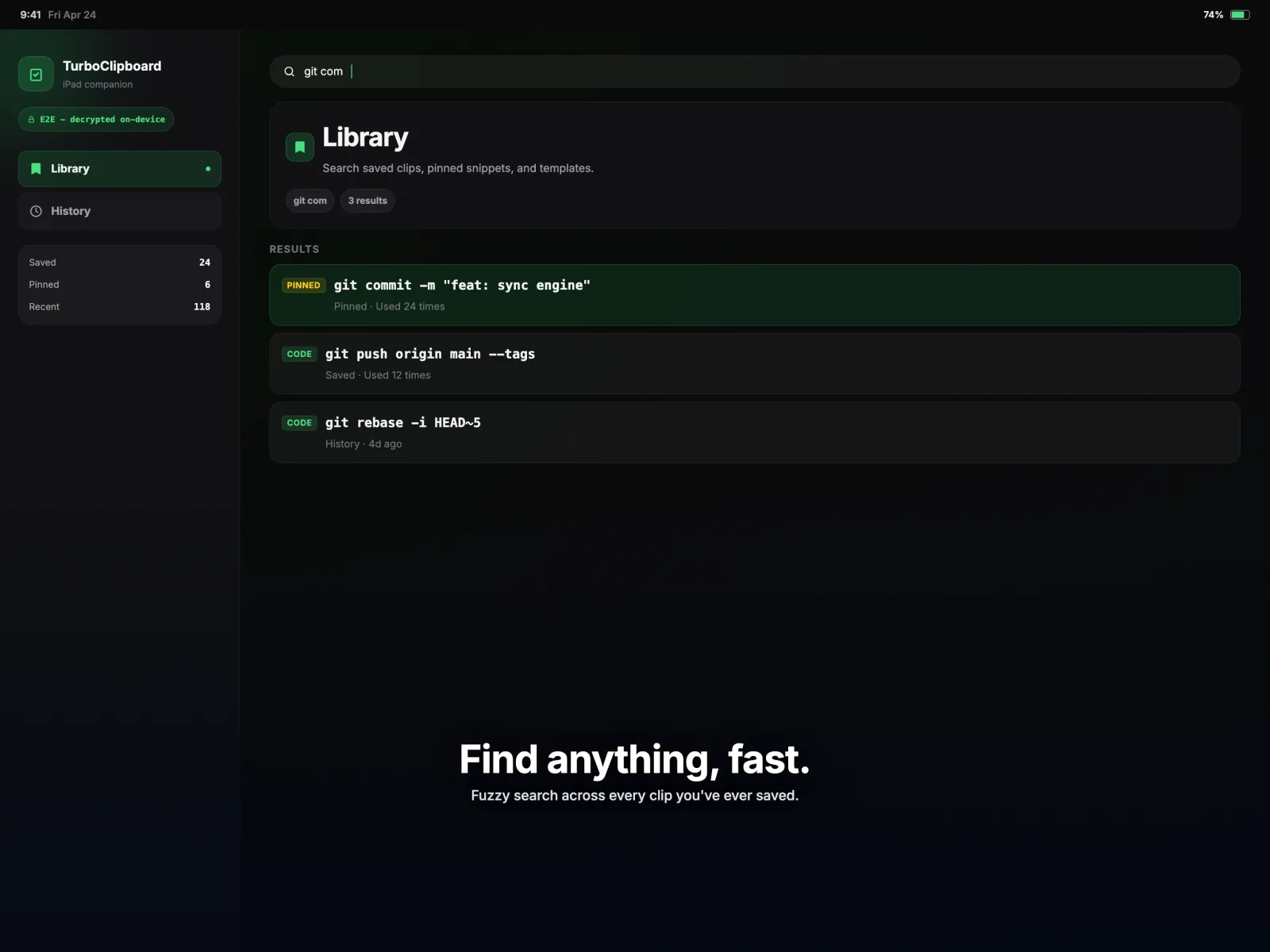Open the git commit pinned result

[755, 295]
